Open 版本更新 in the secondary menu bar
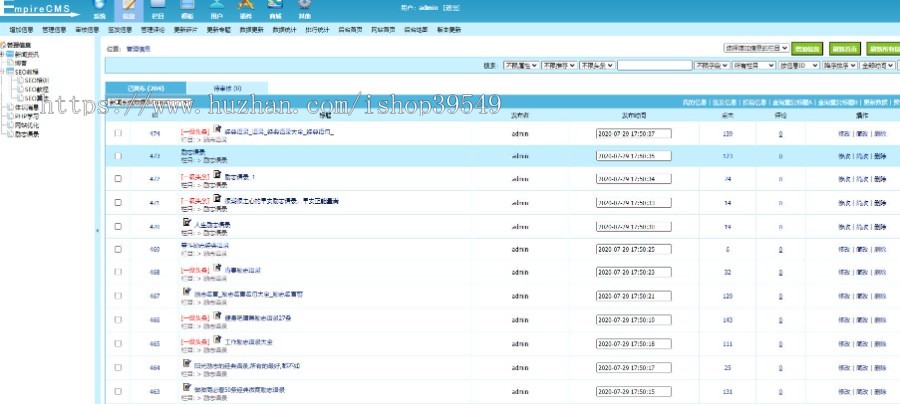Screen dimensions: 900x404 click(x=449, y=30)
